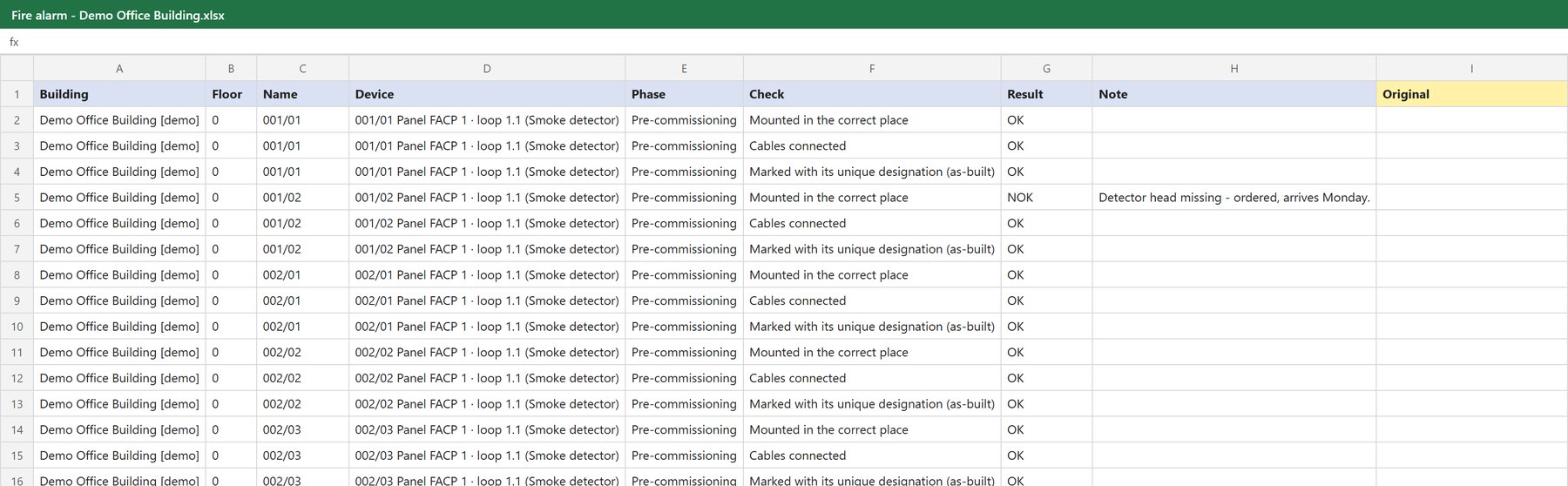
Task: Click the Phase header cell
Action: (x=684, y=94)
